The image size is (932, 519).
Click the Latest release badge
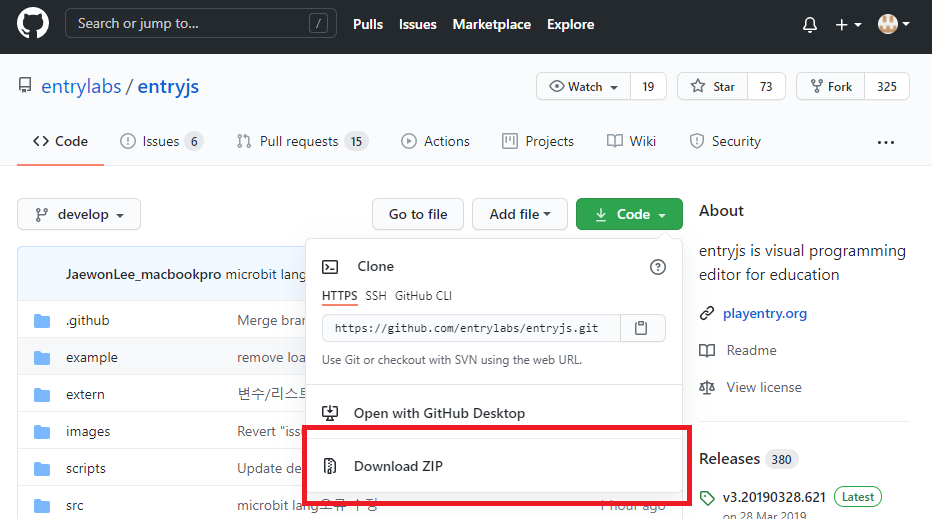point(858,496)
